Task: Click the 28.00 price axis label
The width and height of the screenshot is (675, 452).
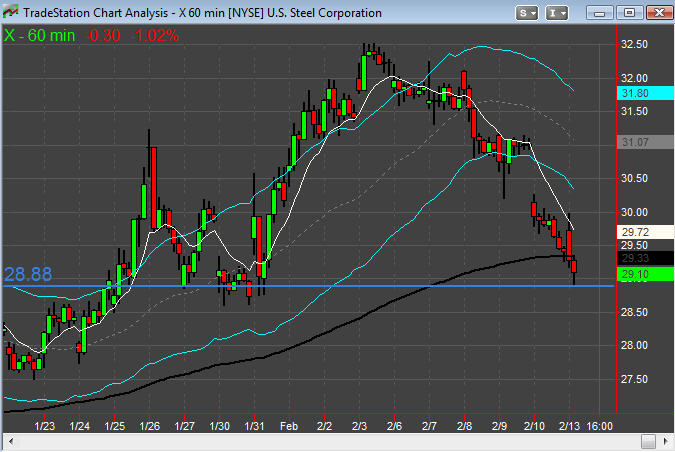Action: point(634,345)
